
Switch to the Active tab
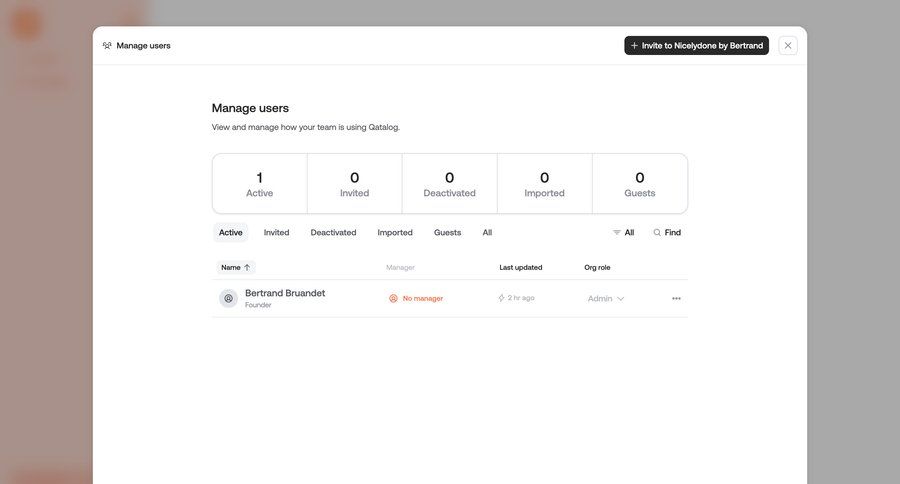tap(231, 233)
